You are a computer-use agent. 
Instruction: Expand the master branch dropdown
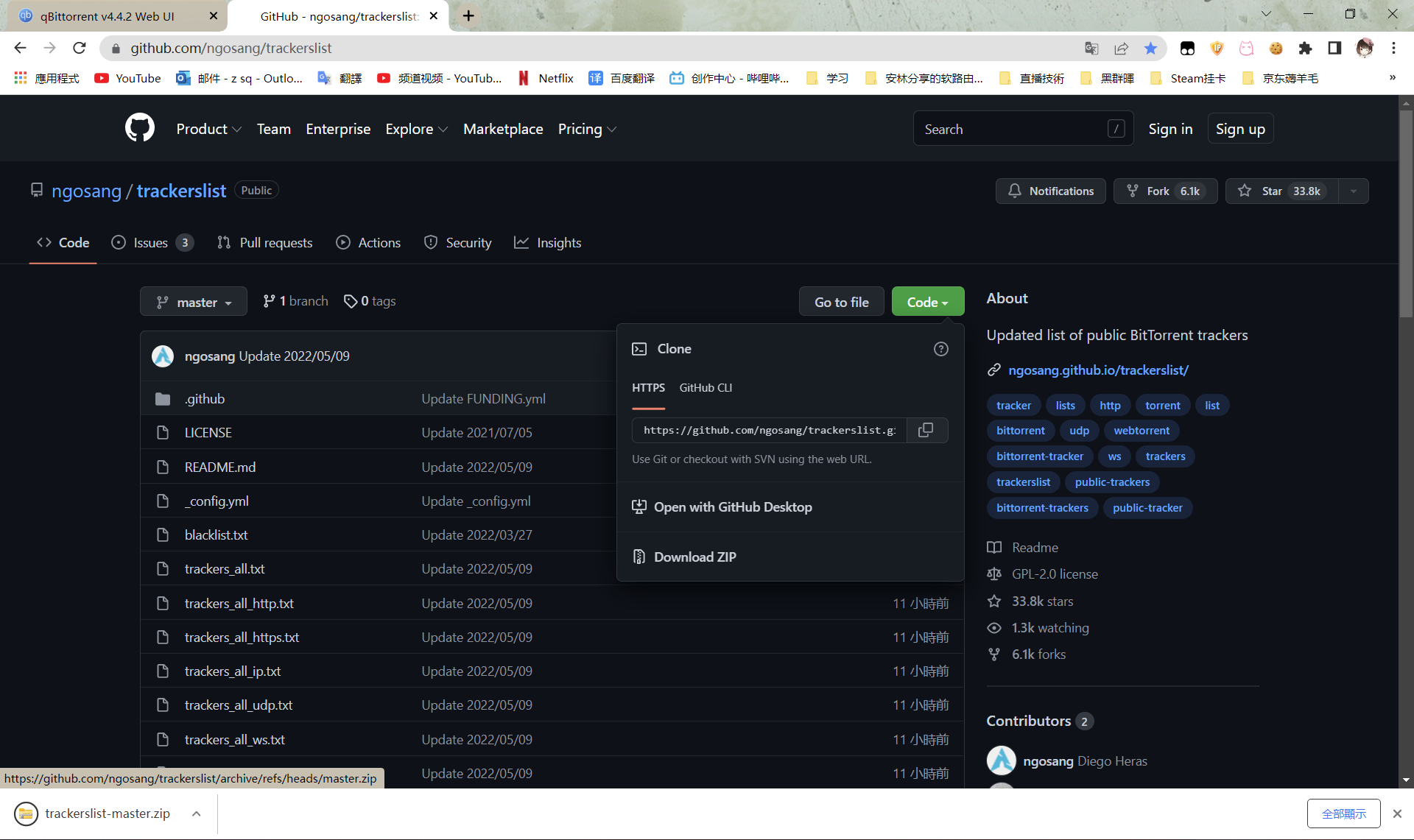point(194,302)
